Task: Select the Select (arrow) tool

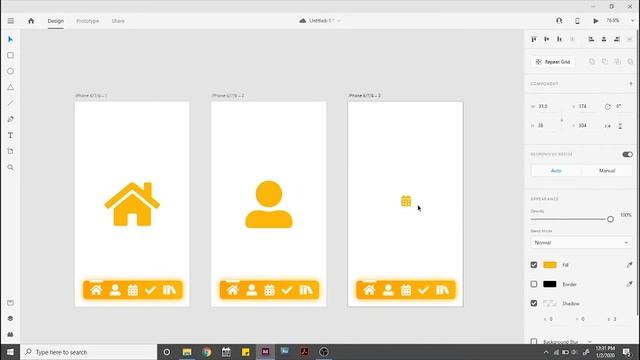Action: [10, 39]
